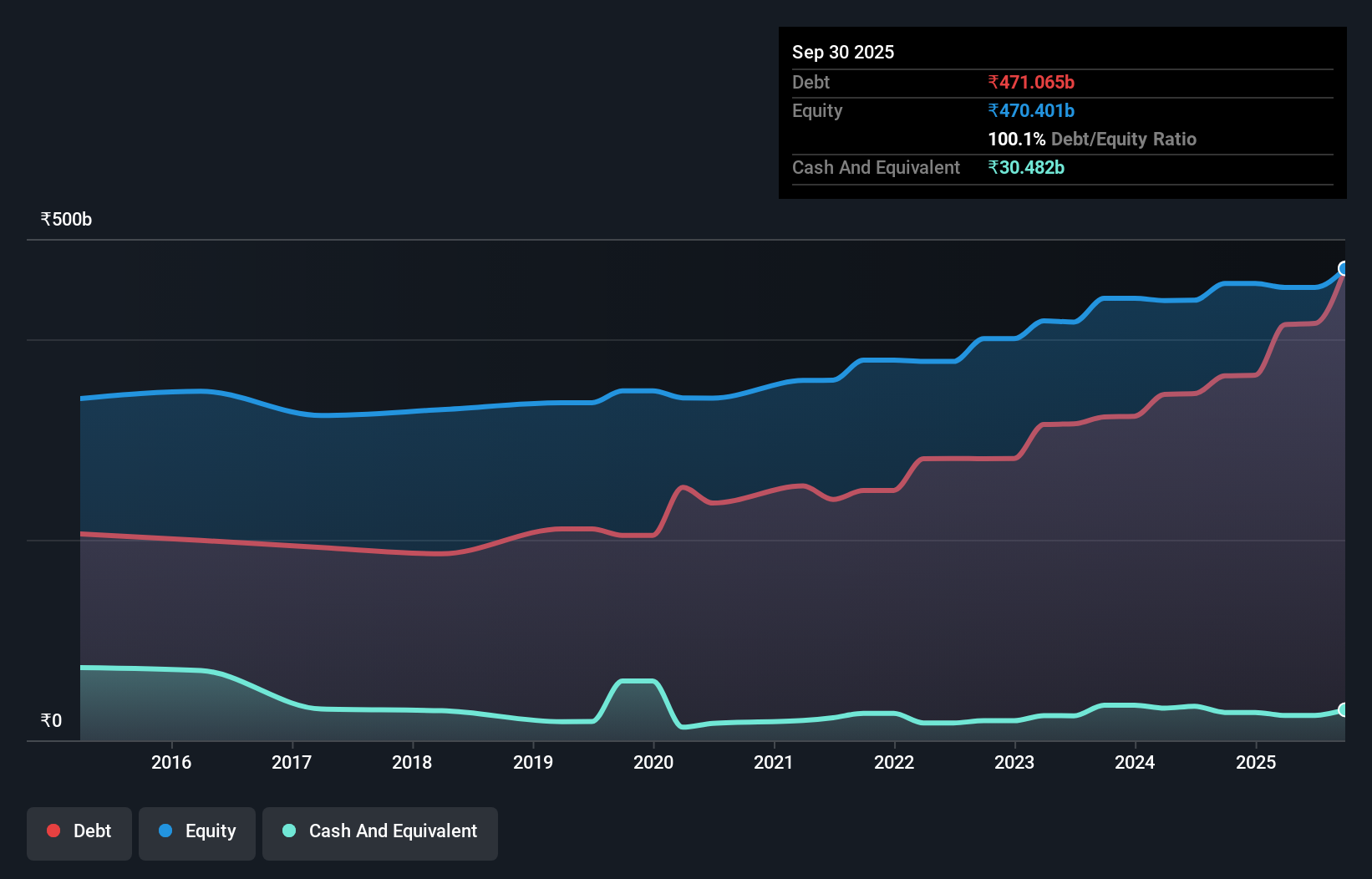Click the 100.1% Debt/Equity Ratio link

point(1092,139)
